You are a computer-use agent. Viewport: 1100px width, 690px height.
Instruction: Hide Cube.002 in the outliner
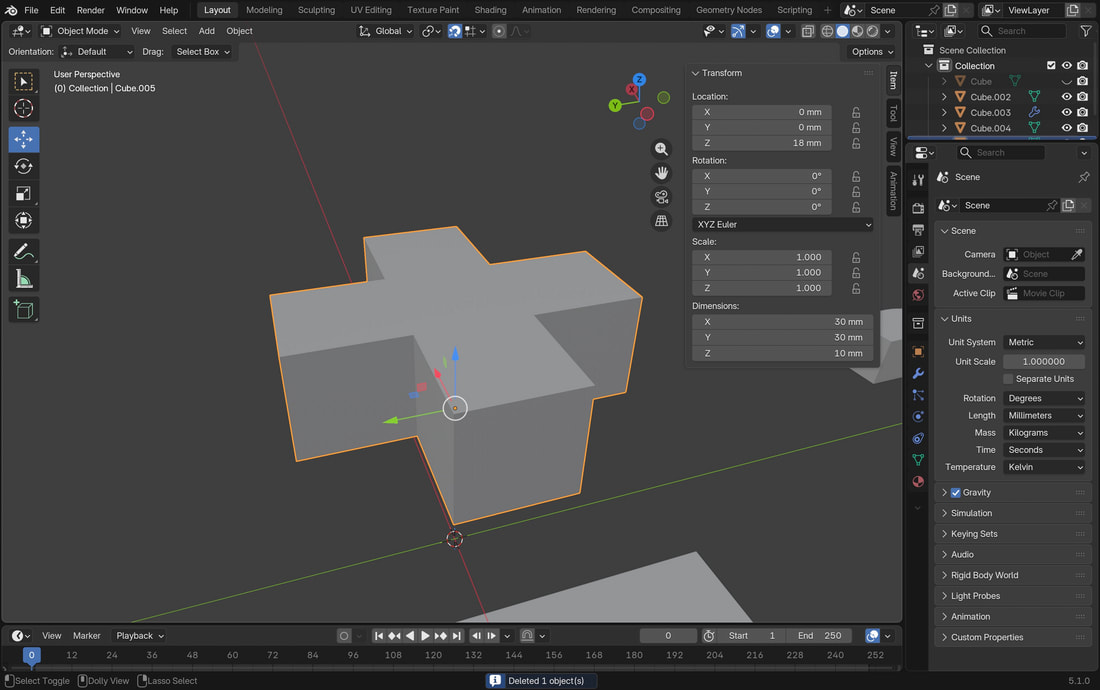(1066, 97)
